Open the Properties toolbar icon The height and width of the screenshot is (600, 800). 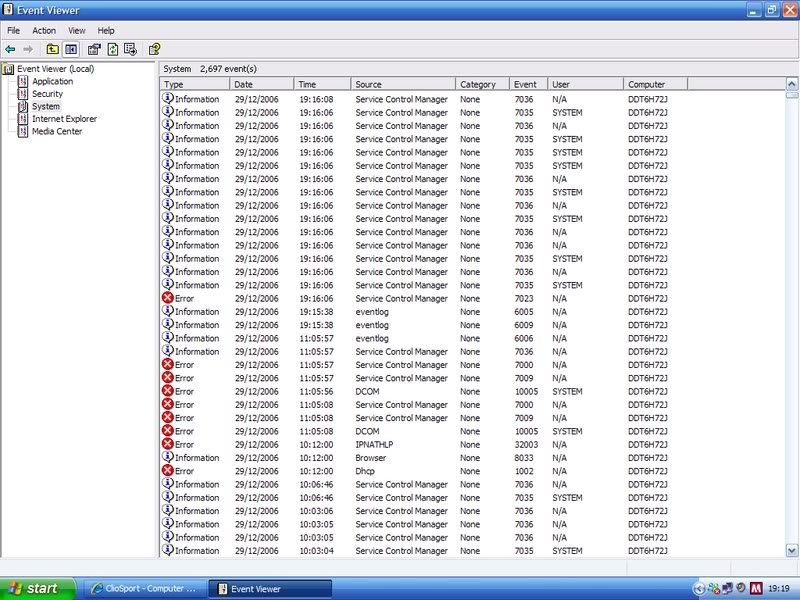92,48
